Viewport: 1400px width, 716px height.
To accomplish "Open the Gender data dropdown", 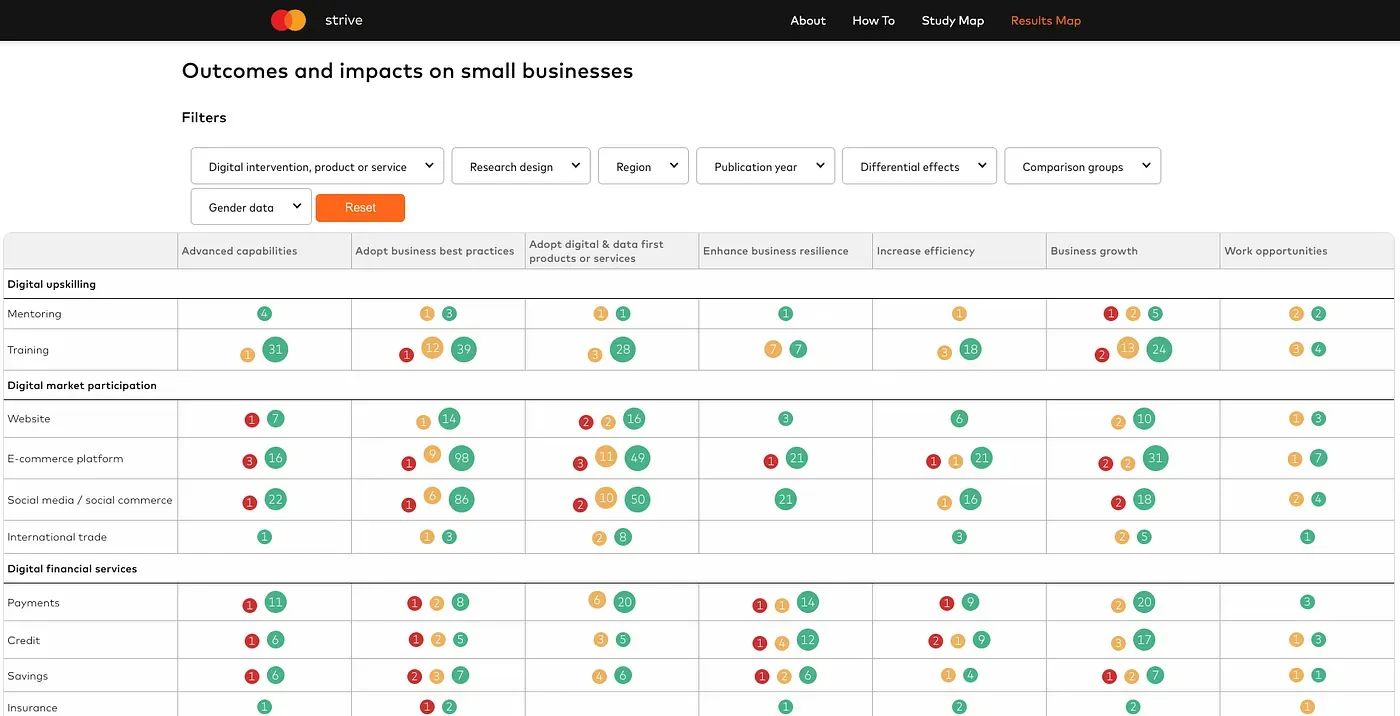I will point(250,208).
